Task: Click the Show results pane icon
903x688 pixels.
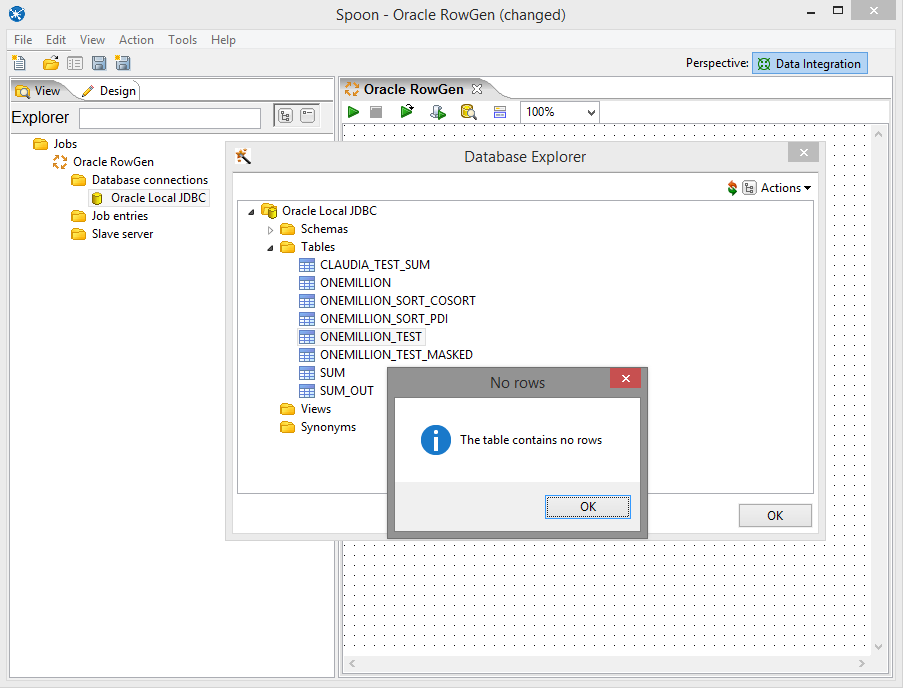Action: click(x=500, y=112)
